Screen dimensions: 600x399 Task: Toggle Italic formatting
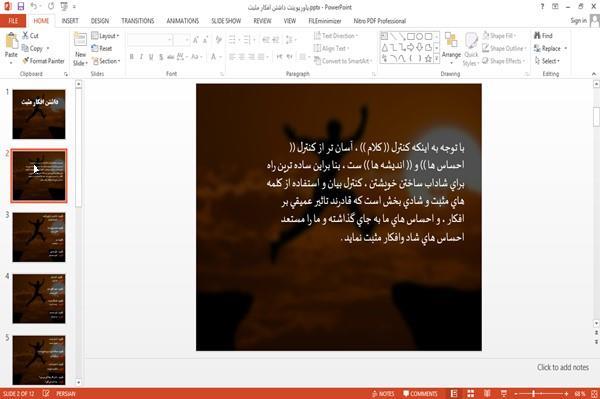click(141, 57)
